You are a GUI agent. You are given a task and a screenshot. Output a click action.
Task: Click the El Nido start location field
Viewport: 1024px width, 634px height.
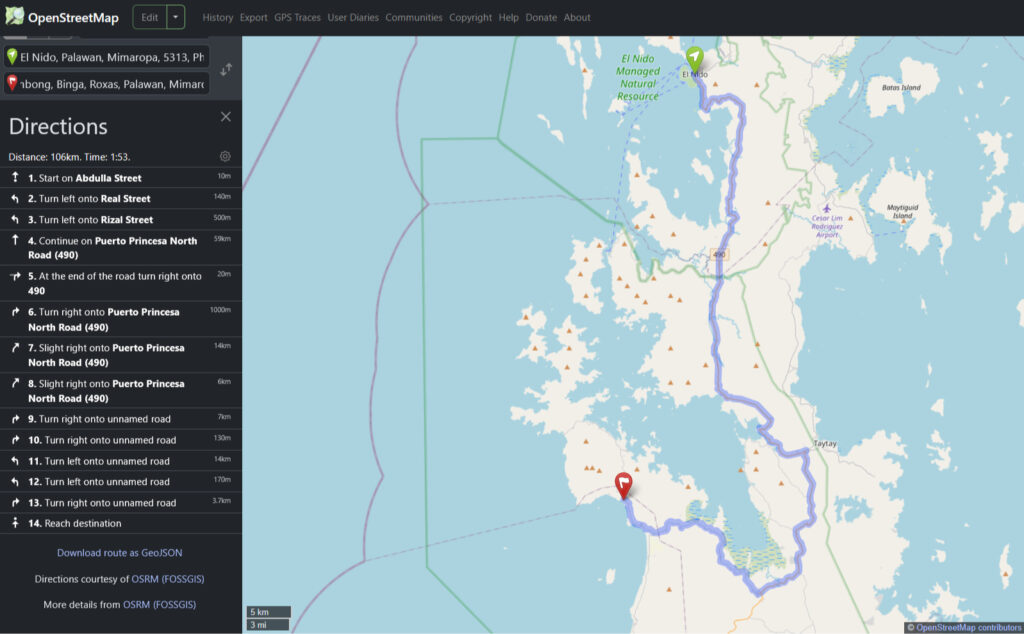(112, 57)
